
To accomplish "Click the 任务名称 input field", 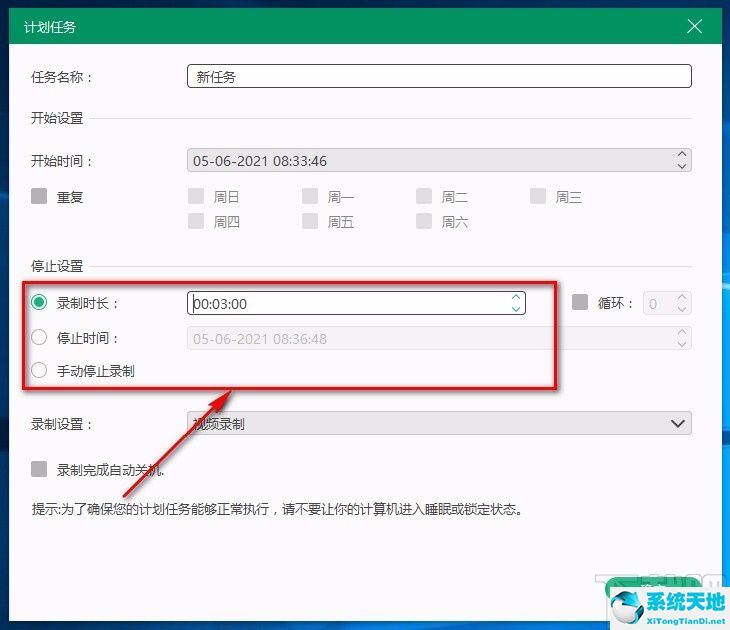I will 439,76.
